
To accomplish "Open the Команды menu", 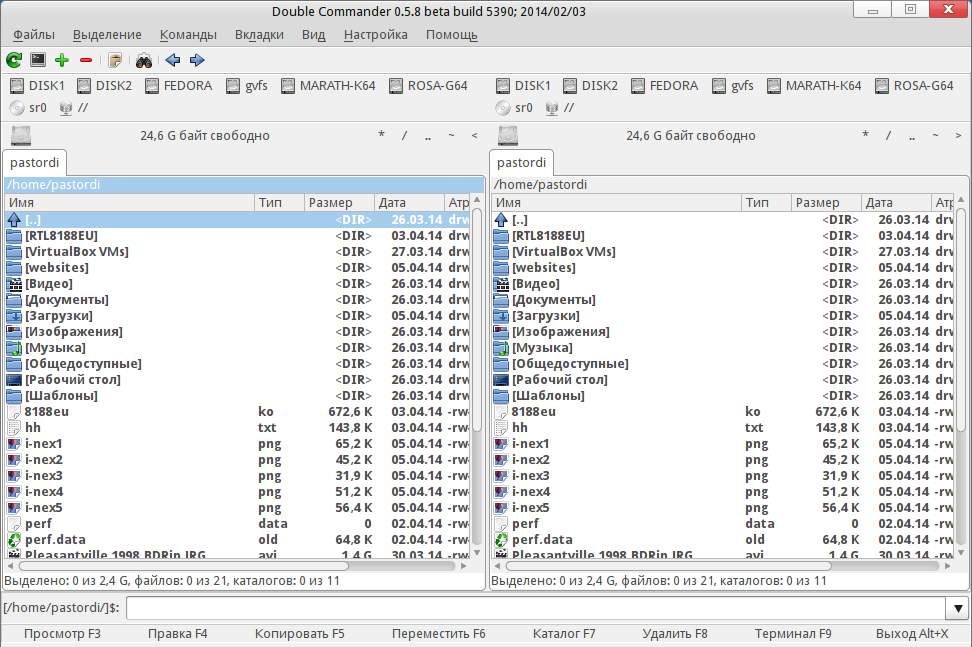I will (x=188, y=35).
